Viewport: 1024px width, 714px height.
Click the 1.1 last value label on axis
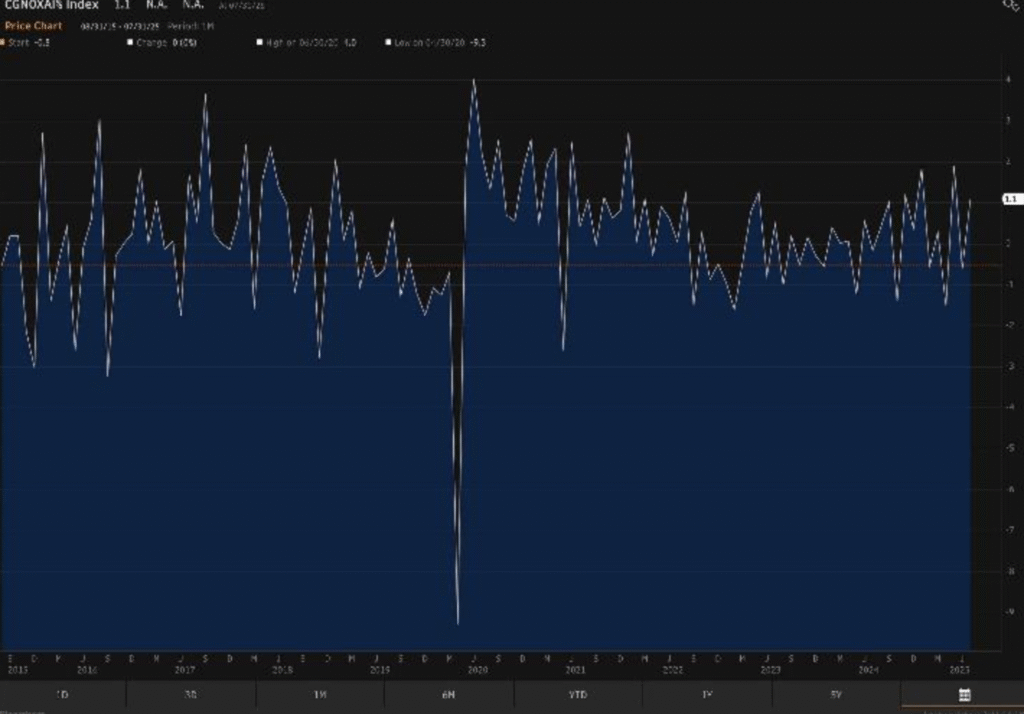tap(1010, 199)
